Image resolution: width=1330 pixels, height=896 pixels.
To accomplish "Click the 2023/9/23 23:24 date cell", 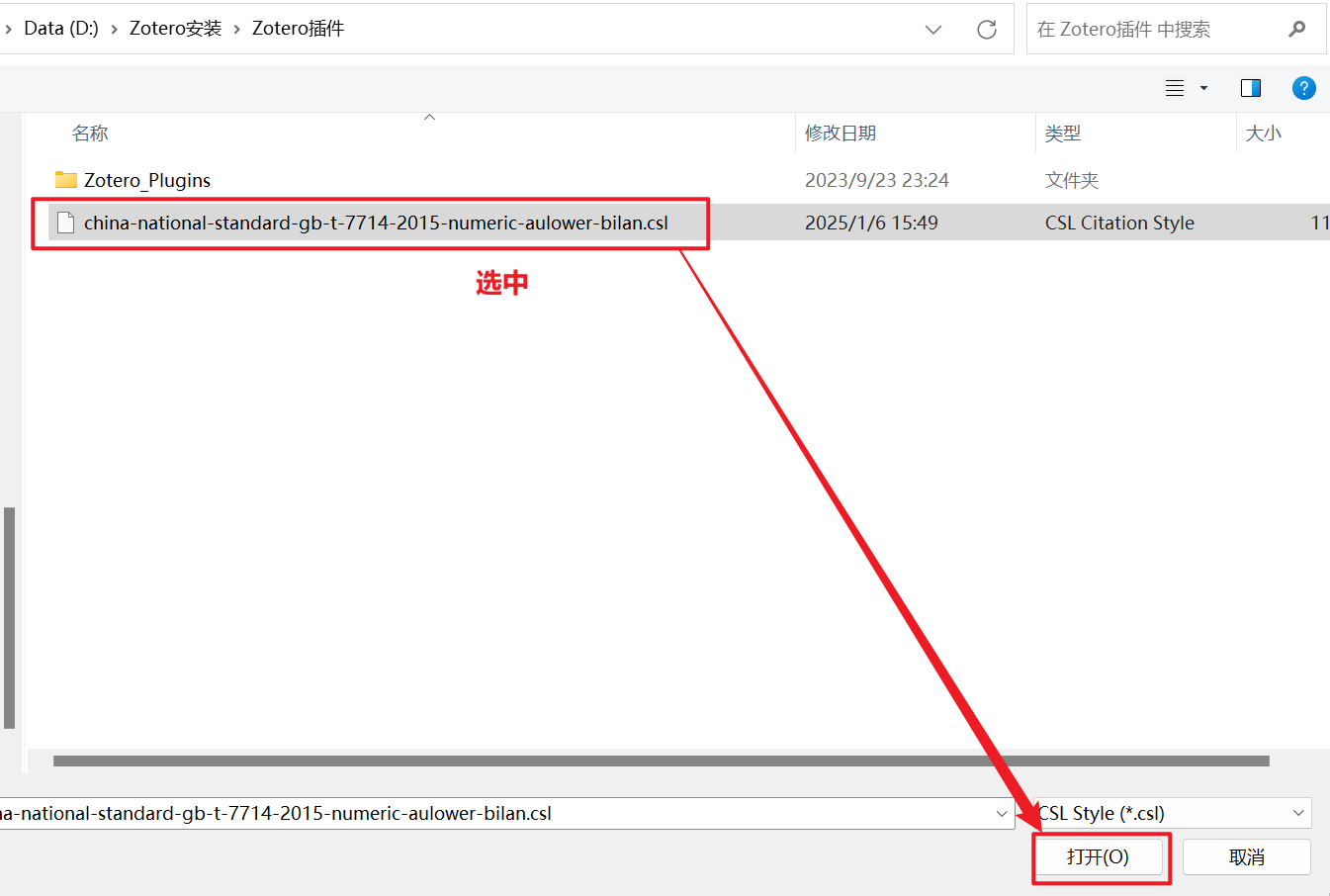I will pos(877,180).
